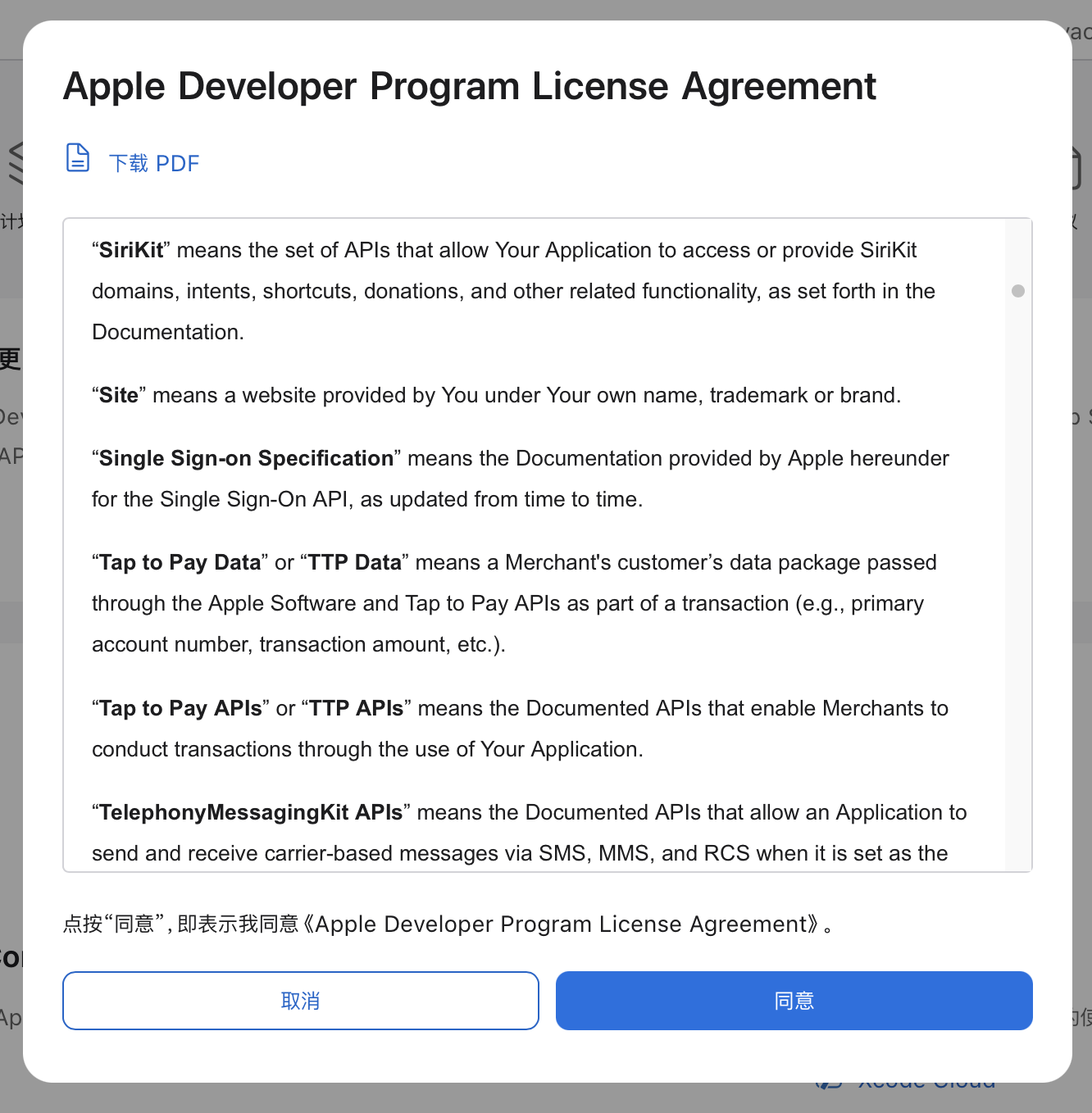Click the 下载 PDF link text
The width and height of the screenshot is (1092, 1113).
click(x=154, y=164)
